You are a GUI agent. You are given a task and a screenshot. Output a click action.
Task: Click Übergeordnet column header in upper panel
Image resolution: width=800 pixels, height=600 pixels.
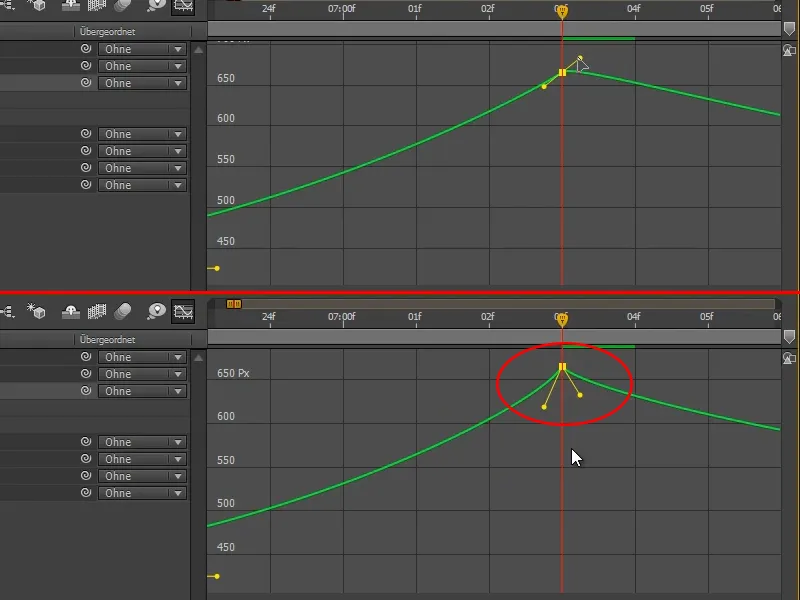[107, 32]
